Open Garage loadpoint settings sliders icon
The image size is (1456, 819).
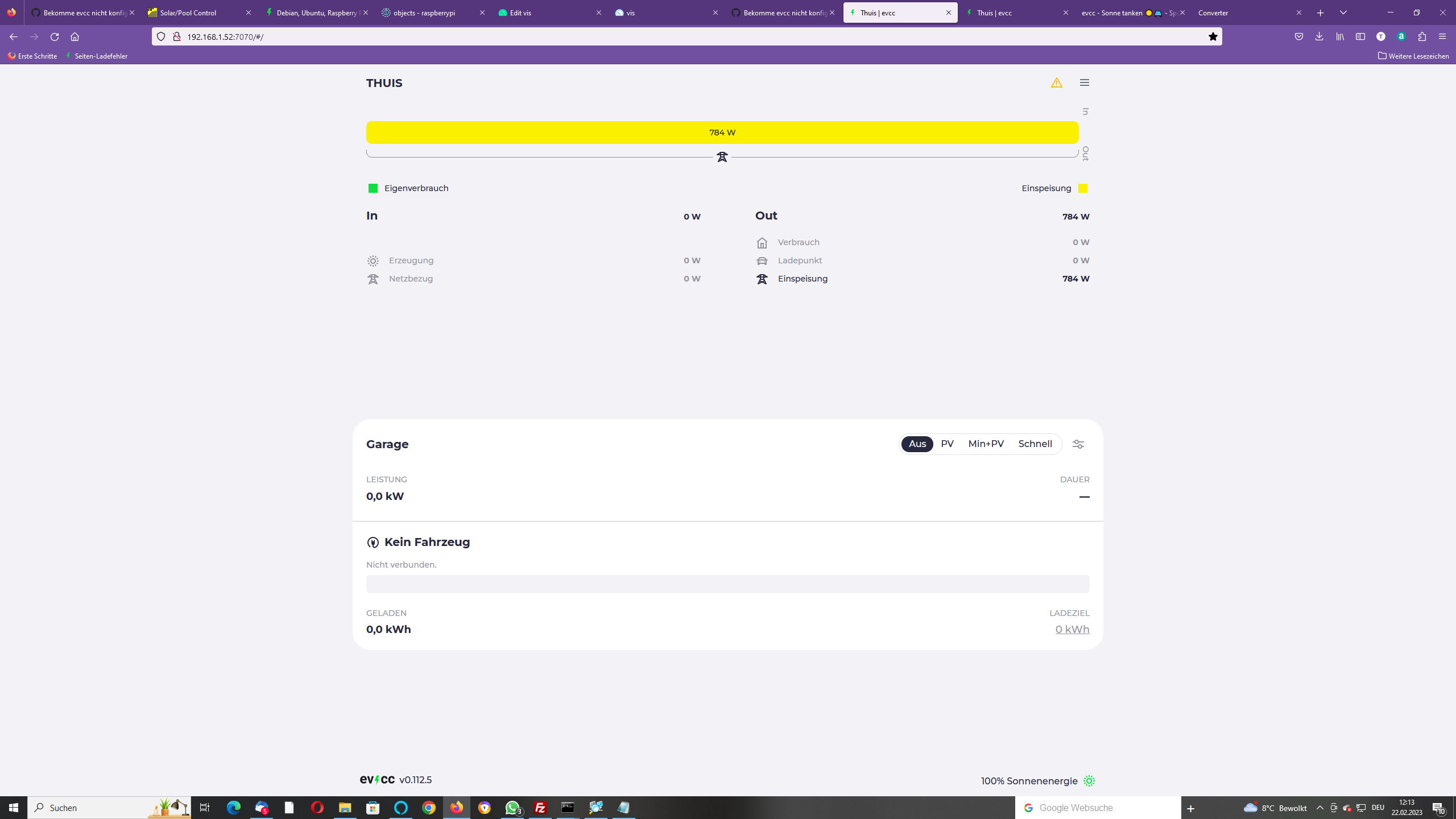[x=1078, y=444]
